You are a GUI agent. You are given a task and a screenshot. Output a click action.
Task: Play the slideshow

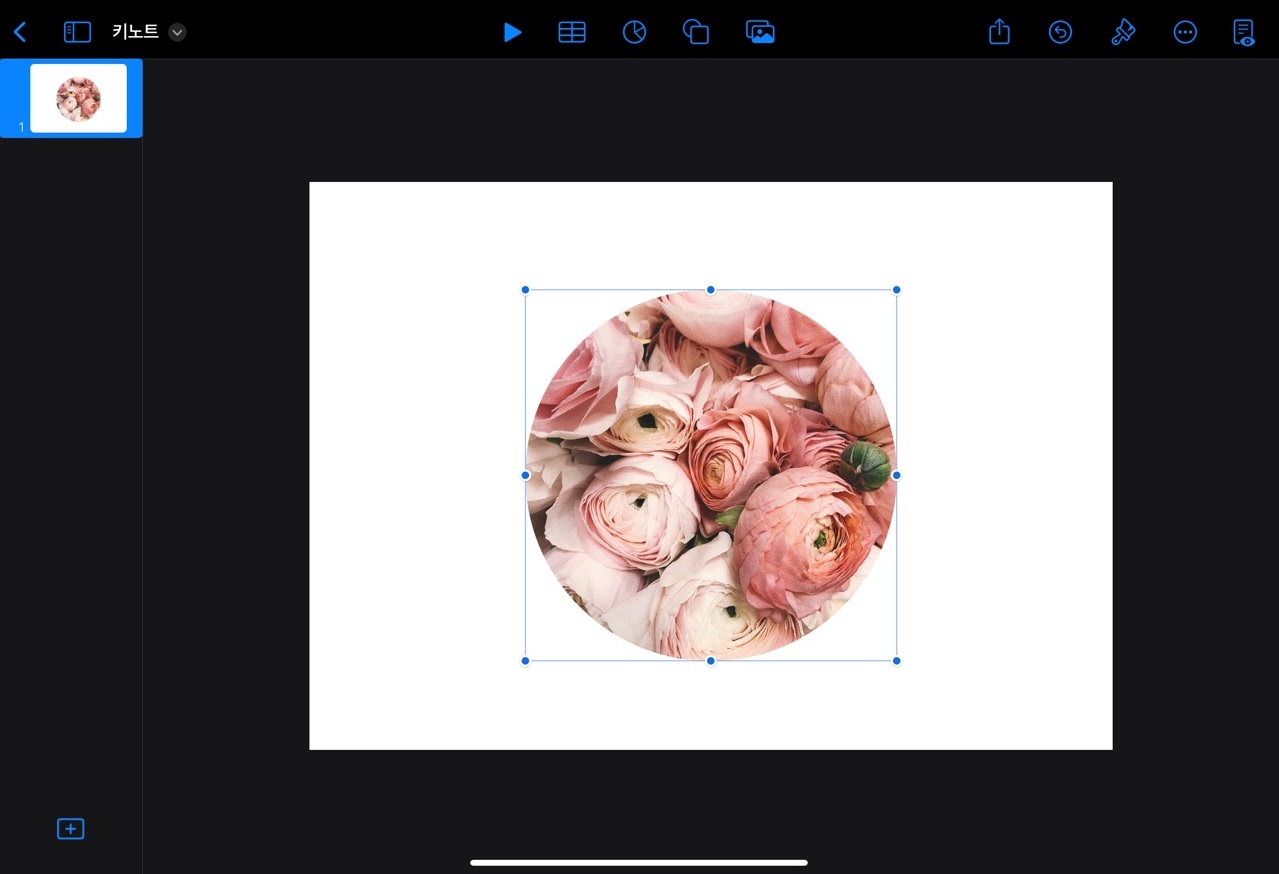click(x=512, y=32)
